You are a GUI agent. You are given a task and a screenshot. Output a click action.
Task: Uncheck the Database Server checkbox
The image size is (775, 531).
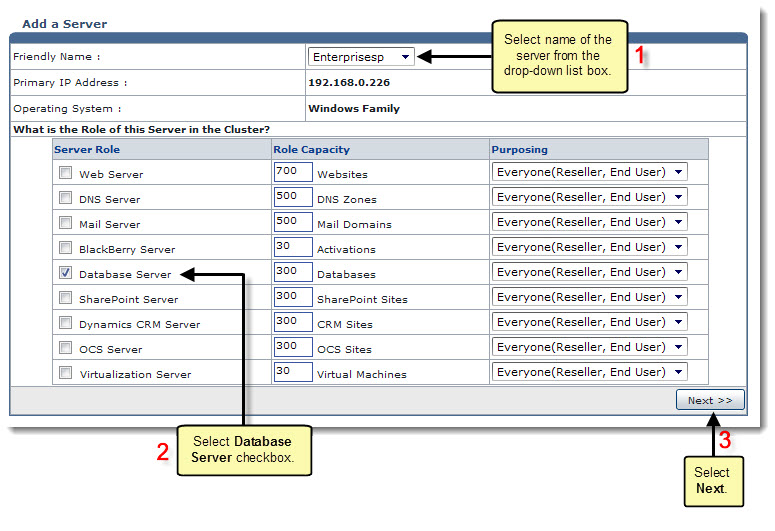pyautogui.click(x=65, y=272)
